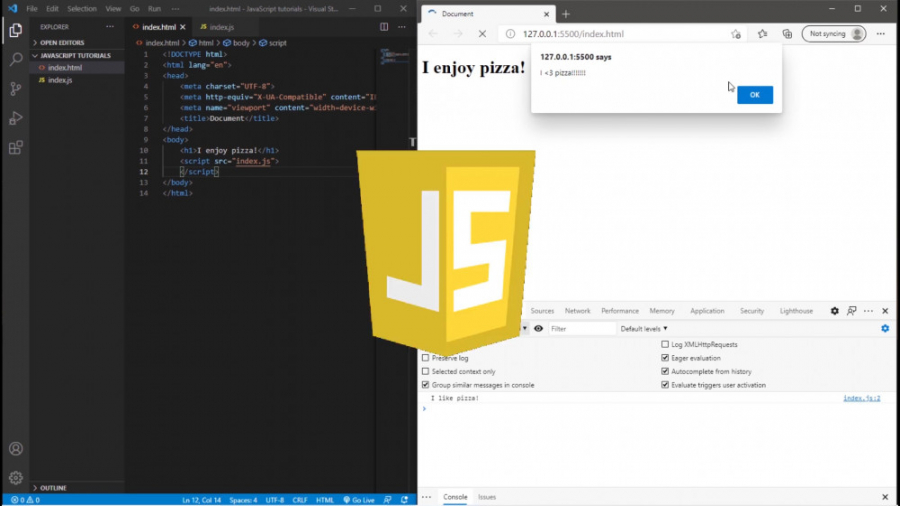The width and height of the screenshot is (900, 506).
Task: Open the View menu
Action: pos(113,9)
